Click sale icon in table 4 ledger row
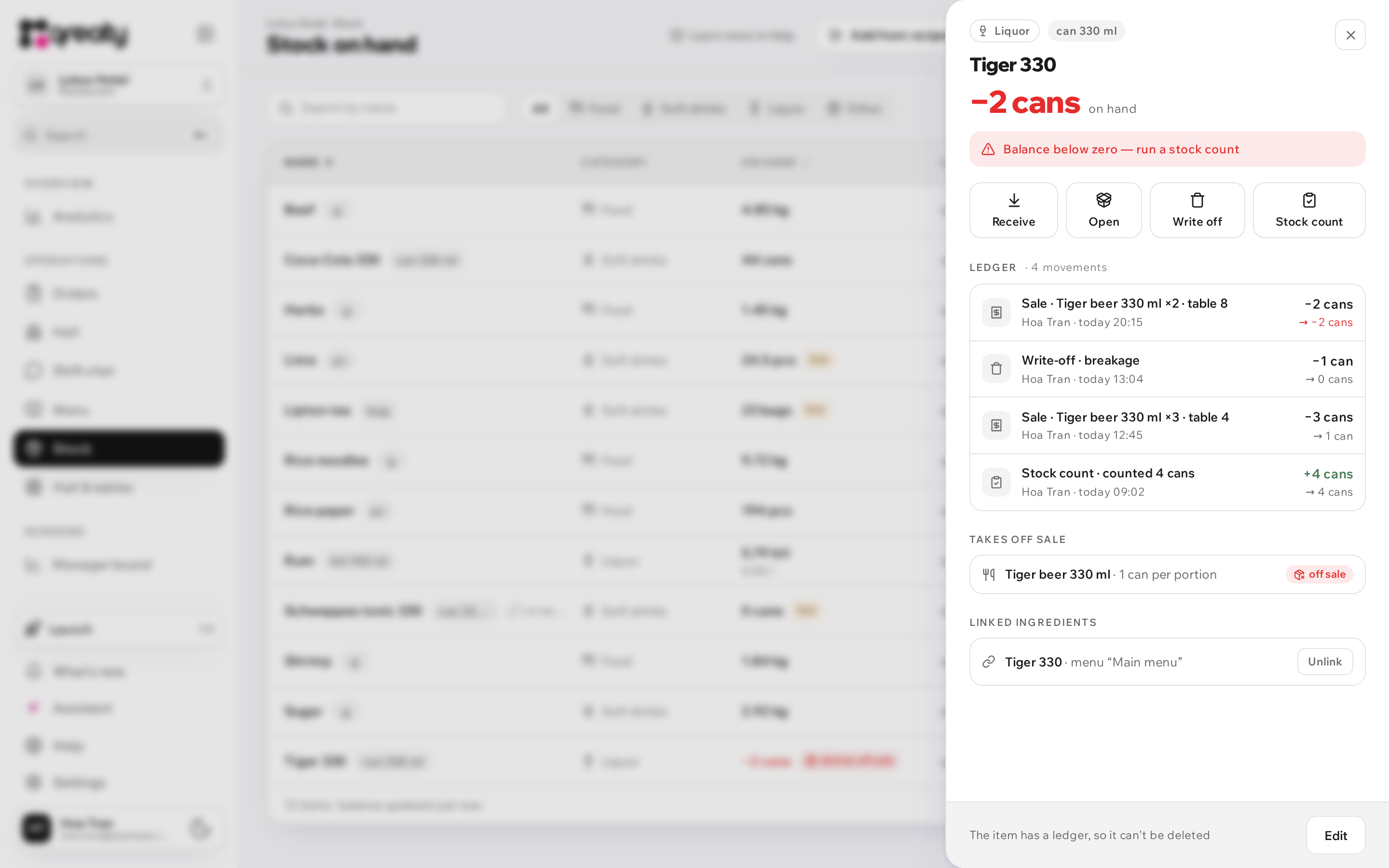 [x=996, y=425]
